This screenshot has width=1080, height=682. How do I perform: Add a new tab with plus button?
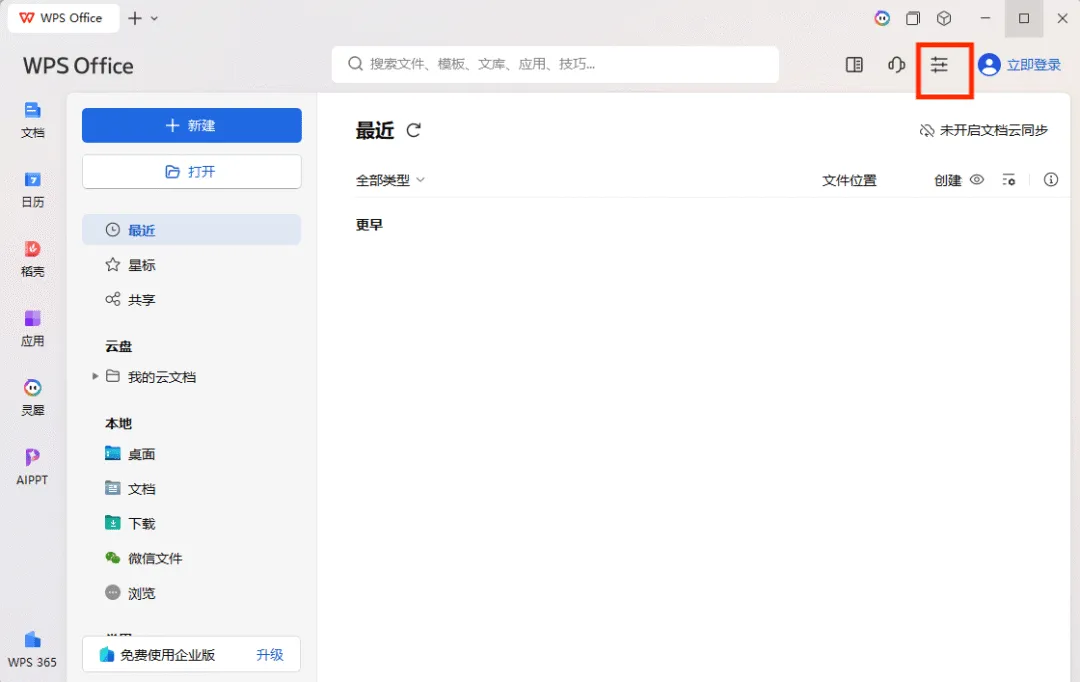click(135, 19)
